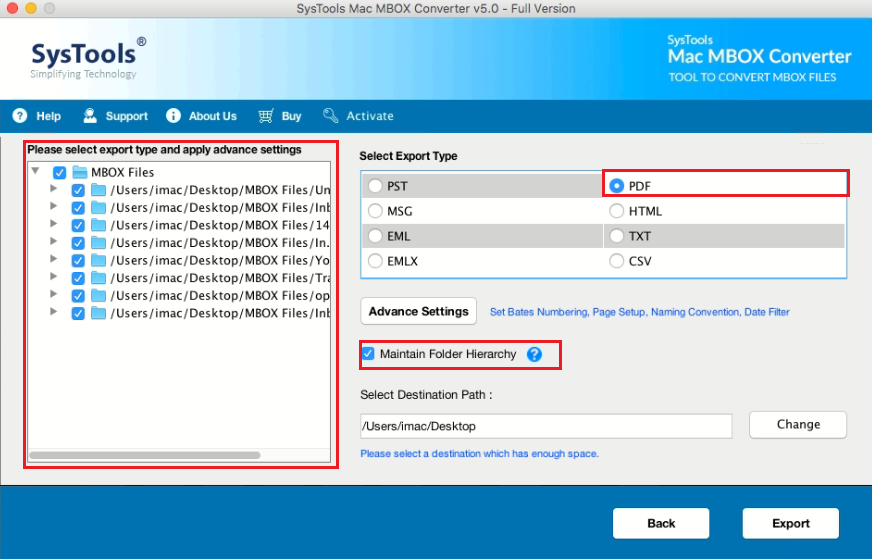Screen dimensions: 872x559
Task: Pick the EML export radio option
Action: 375,236
